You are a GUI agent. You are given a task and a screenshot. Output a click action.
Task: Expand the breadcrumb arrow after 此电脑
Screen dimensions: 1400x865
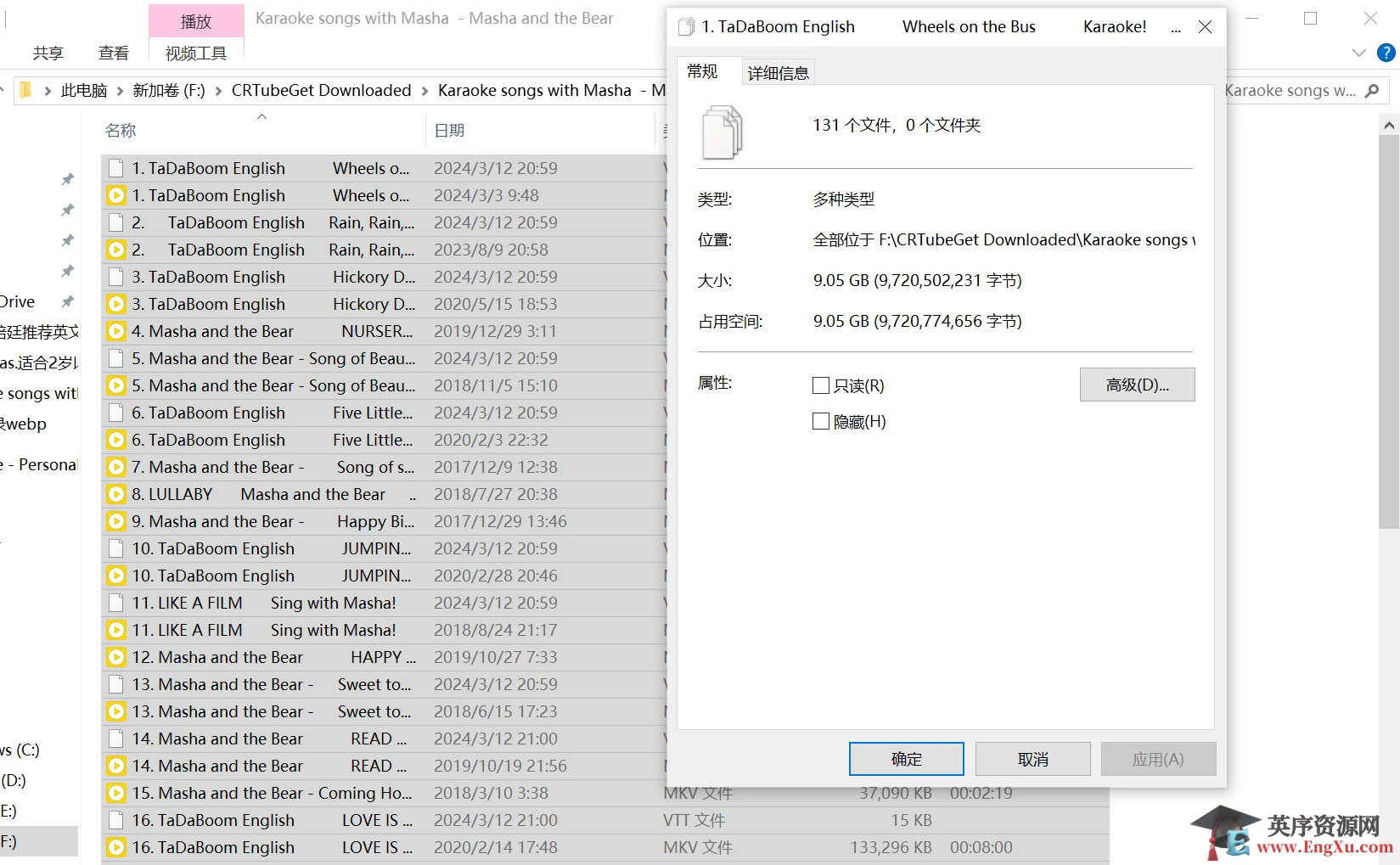[x=121, y=91]
